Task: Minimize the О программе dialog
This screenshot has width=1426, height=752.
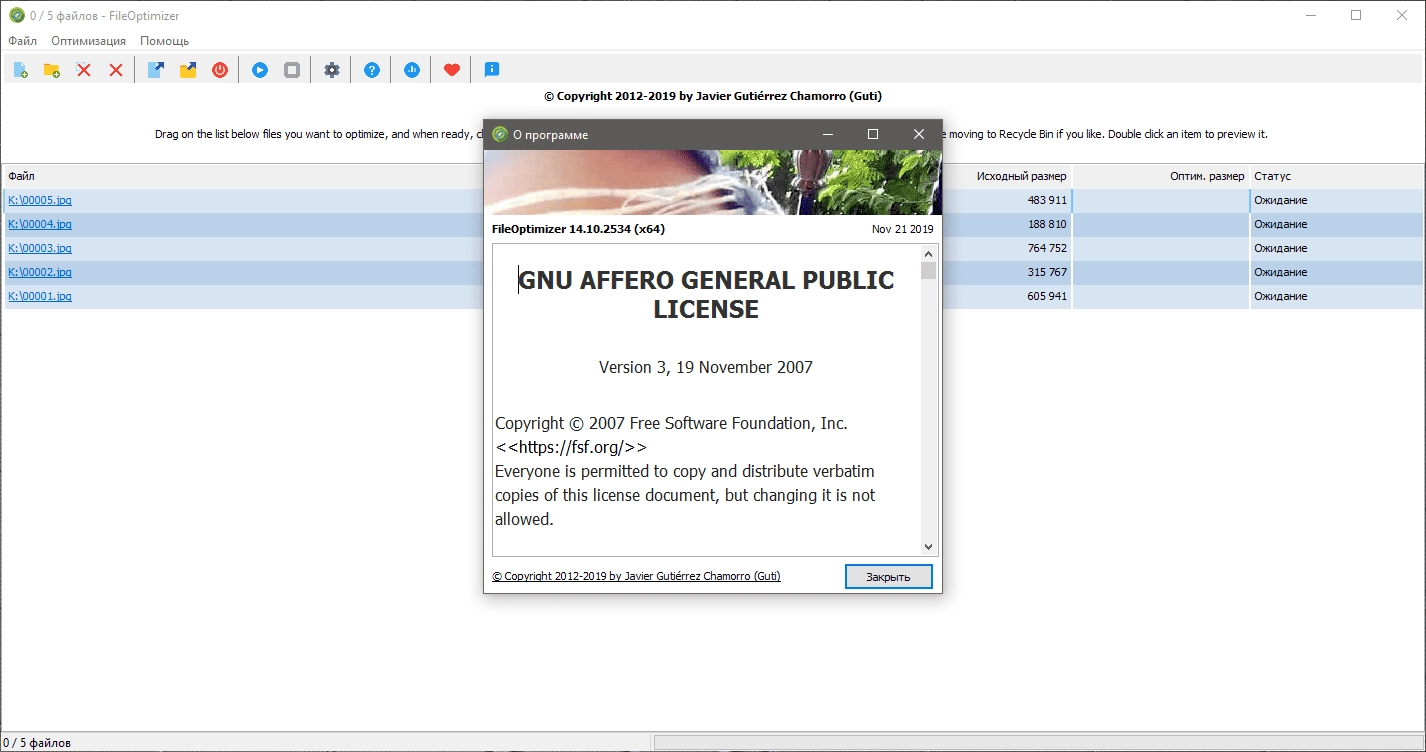Action: [x=827, y=134]
